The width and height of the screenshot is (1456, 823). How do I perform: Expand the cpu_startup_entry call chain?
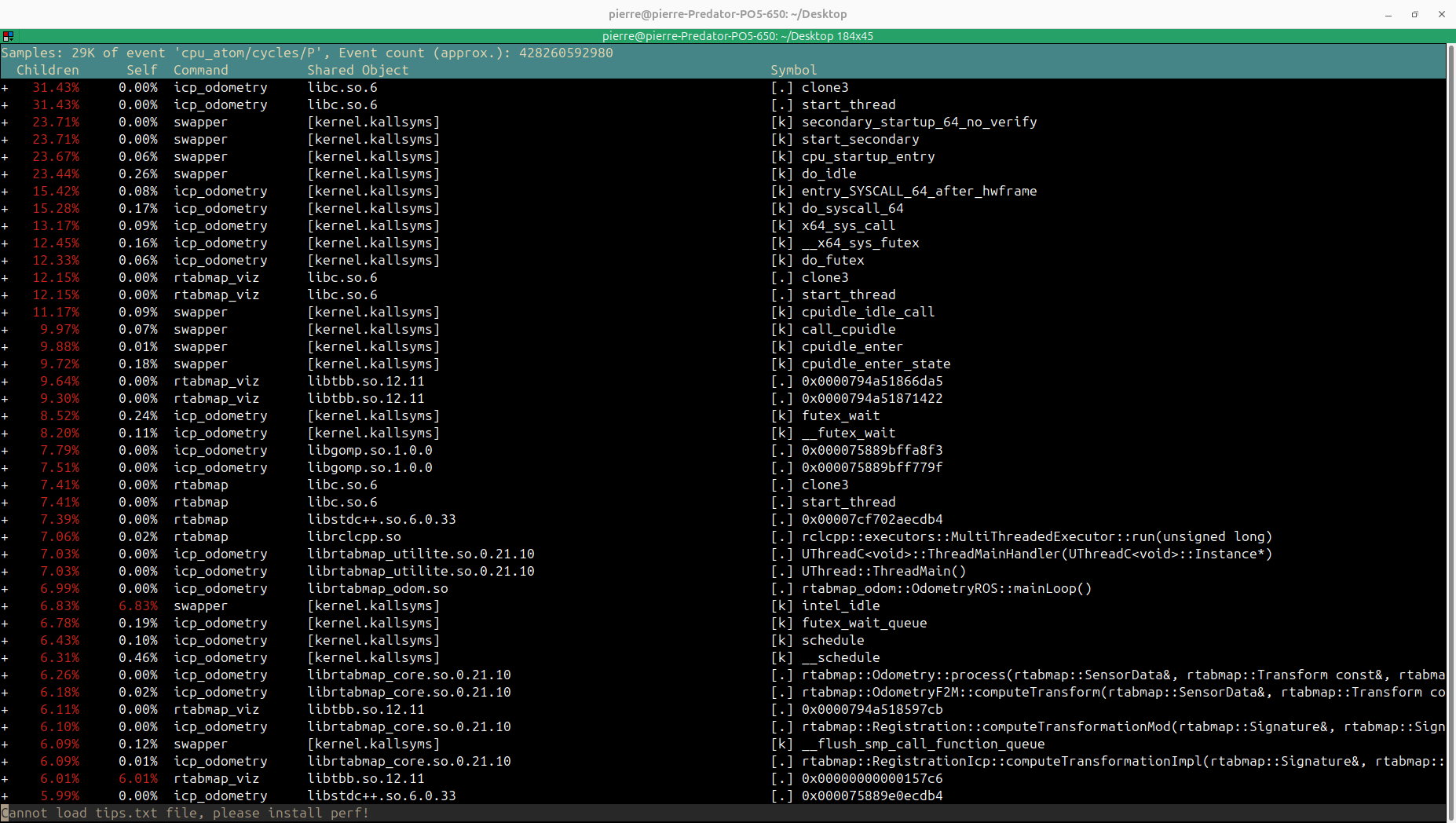(5, 156)
